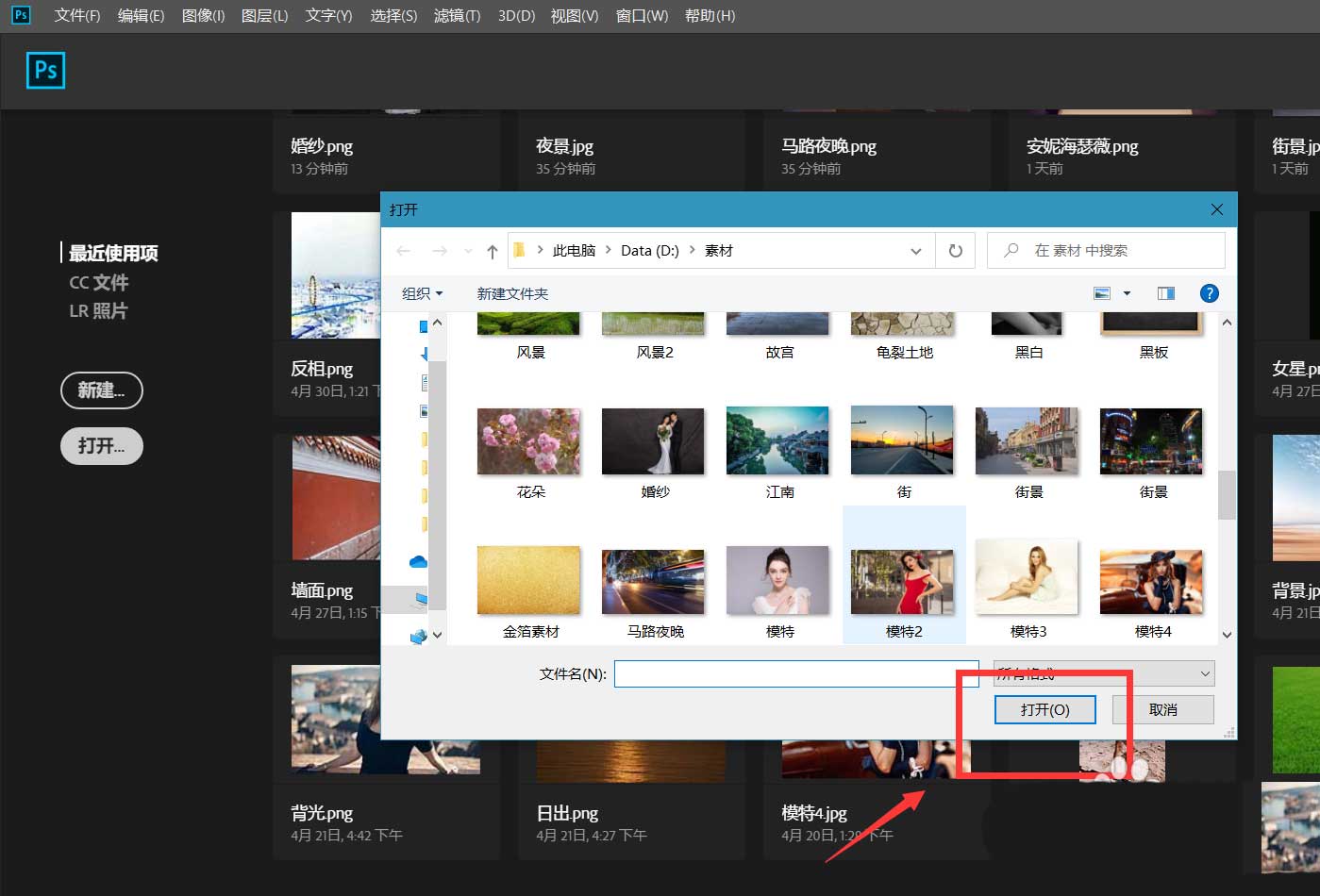
Task: Click the 在 素材 中搜索 search field
Action: (x=1106, y=251)
